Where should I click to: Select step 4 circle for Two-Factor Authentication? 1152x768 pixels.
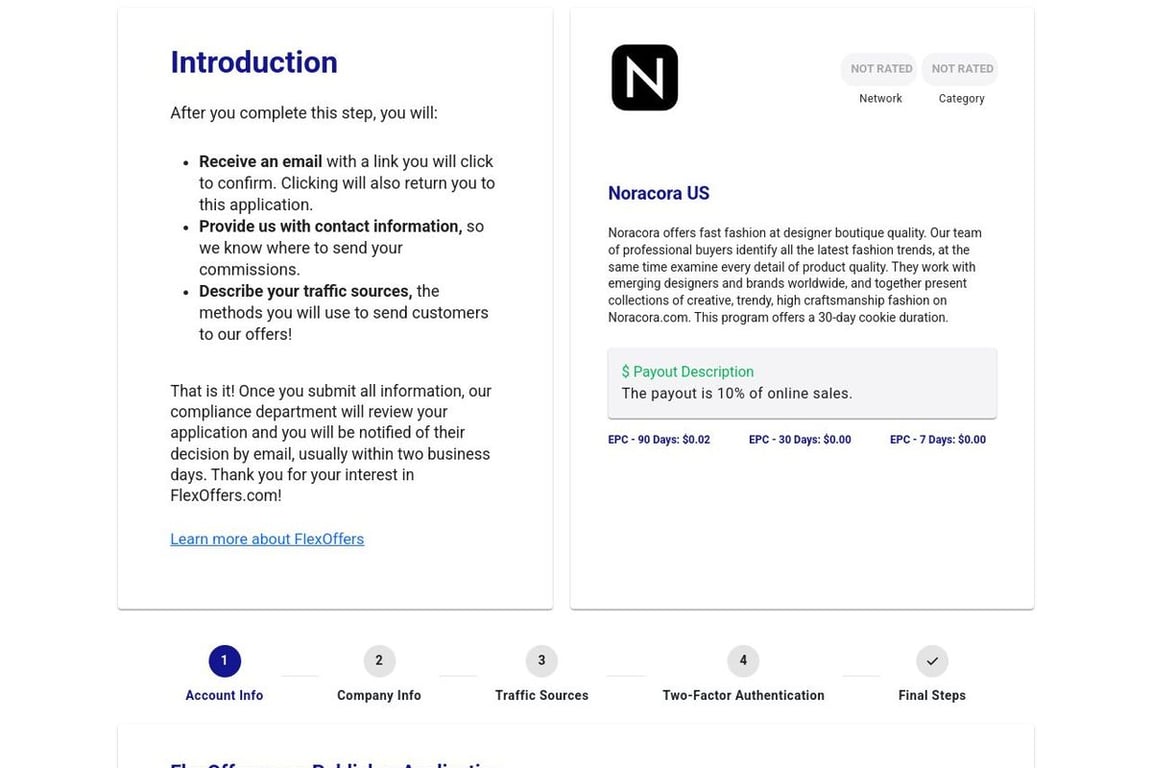pos(743,661)
